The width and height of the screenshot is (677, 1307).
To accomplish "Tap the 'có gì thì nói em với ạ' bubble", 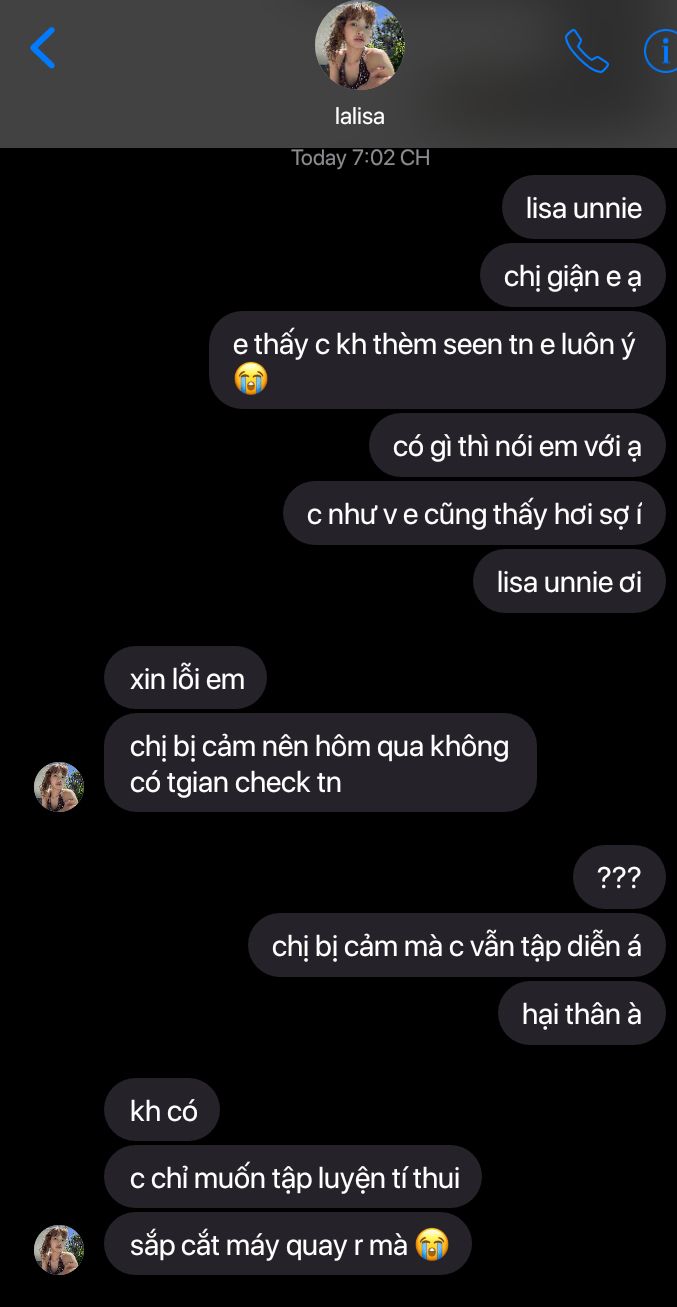I will (x=517, y=446).
